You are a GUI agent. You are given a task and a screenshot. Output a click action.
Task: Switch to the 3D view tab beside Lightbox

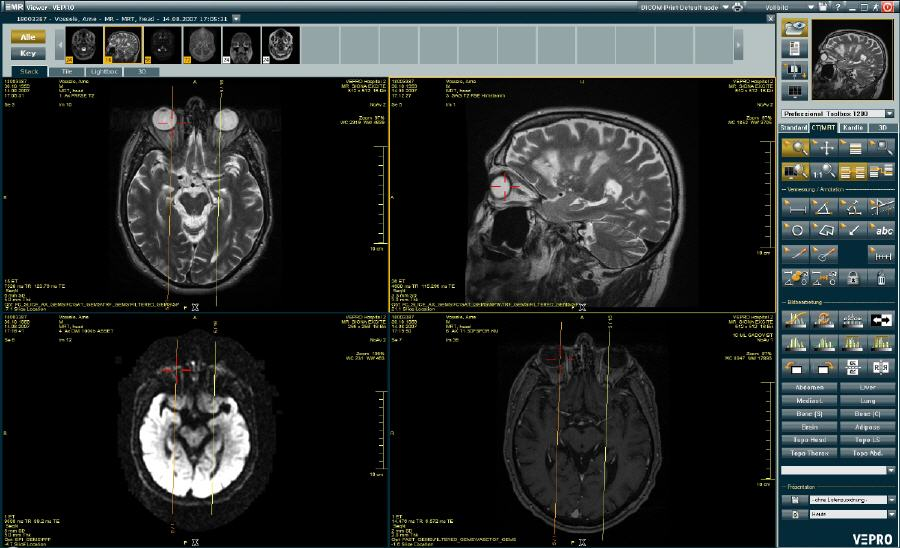[141, 72]
